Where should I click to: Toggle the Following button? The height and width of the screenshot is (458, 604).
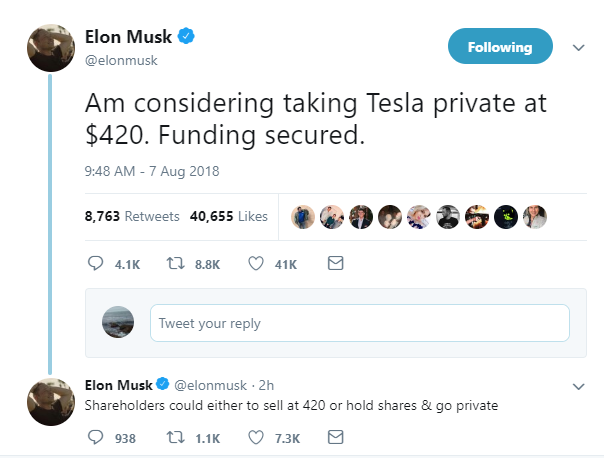499,47
